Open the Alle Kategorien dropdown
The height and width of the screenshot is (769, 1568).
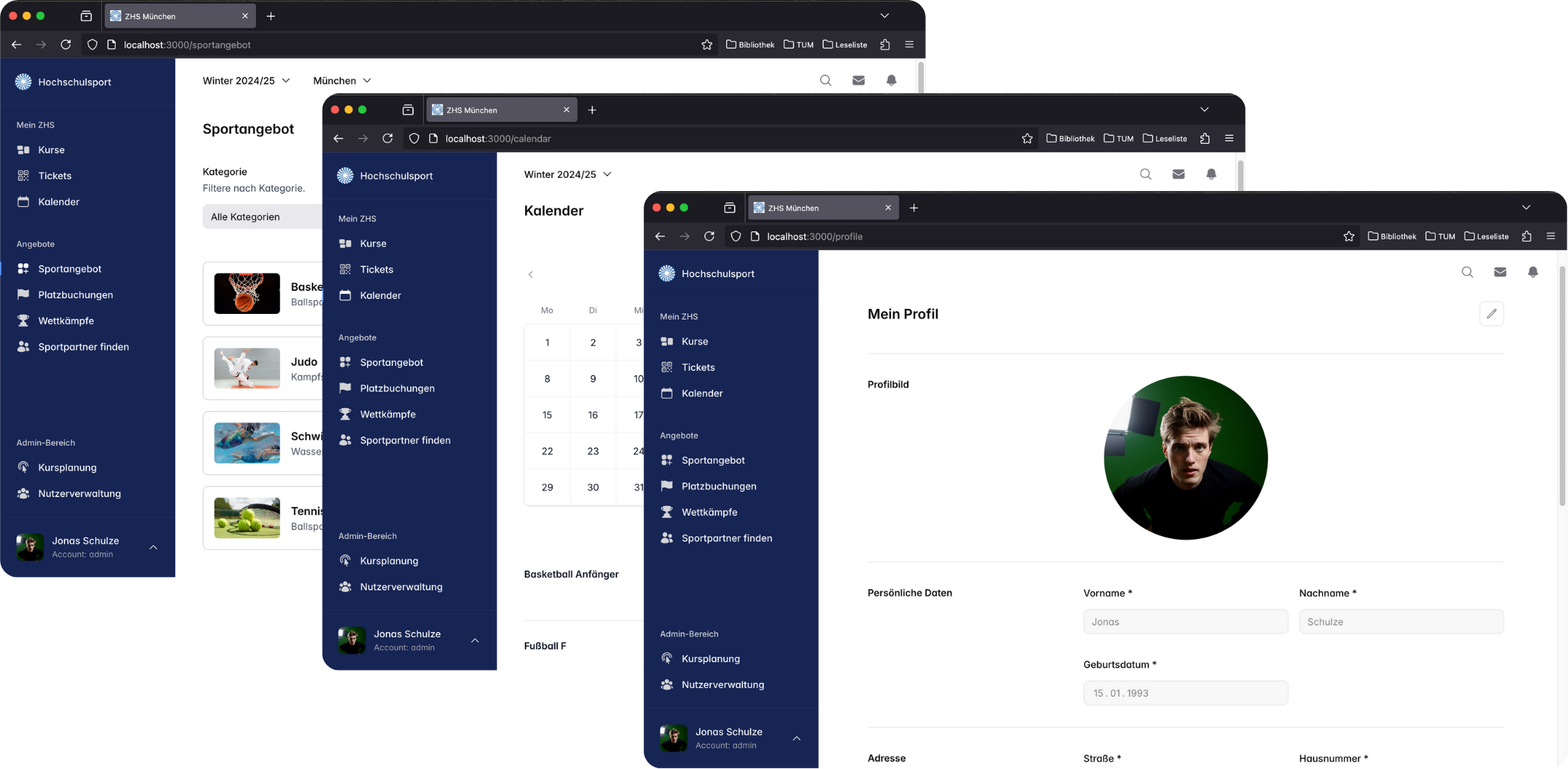pyautogui.click(x=262, y=216)
